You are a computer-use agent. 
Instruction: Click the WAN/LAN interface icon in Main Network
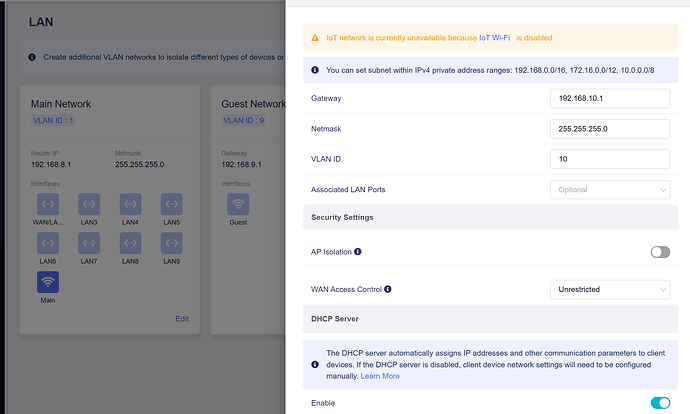[48, 204]
